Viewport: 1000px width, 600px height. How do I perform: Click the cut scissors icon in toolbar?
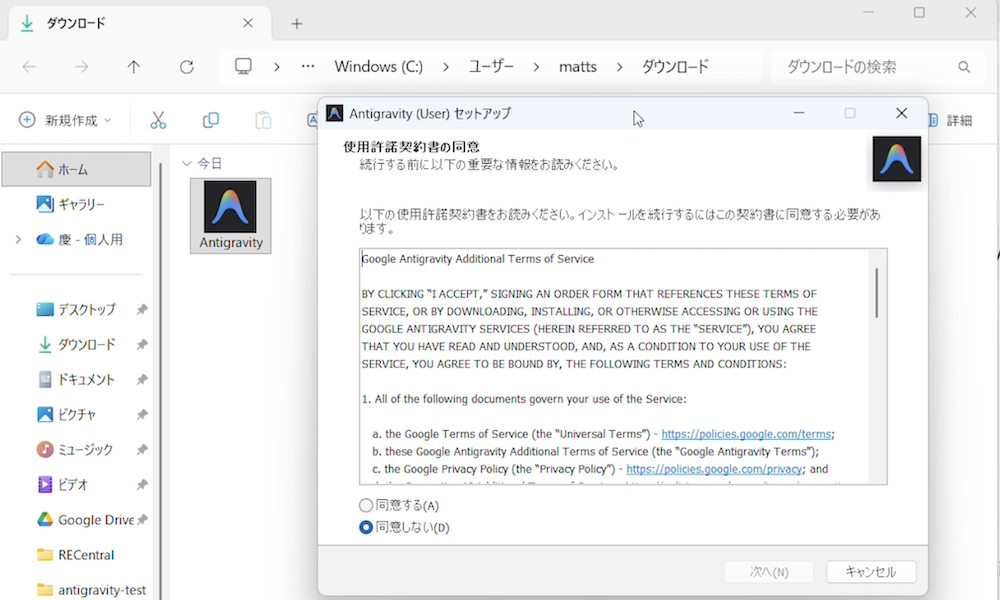click(158, 120)
